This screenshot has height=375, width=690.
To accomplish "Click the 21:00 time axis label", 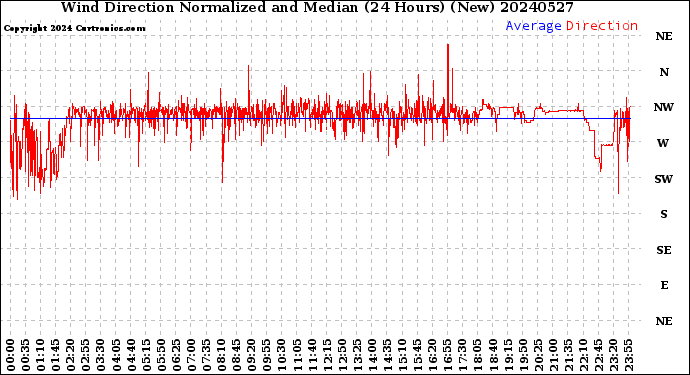I will coord(553,355).
